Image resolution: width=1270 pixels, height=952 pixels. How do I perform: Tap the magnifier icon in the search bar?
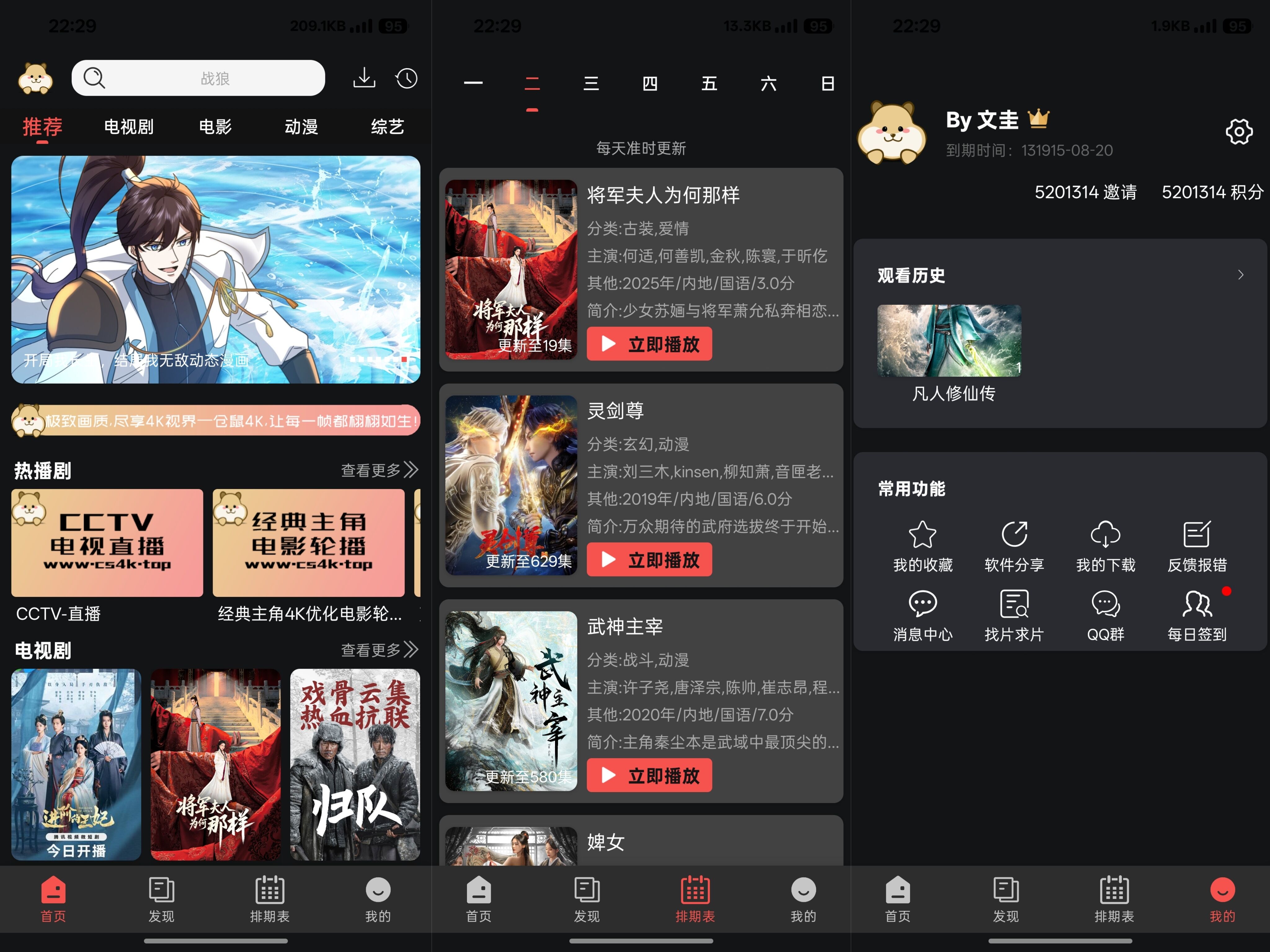coord(94,78)
